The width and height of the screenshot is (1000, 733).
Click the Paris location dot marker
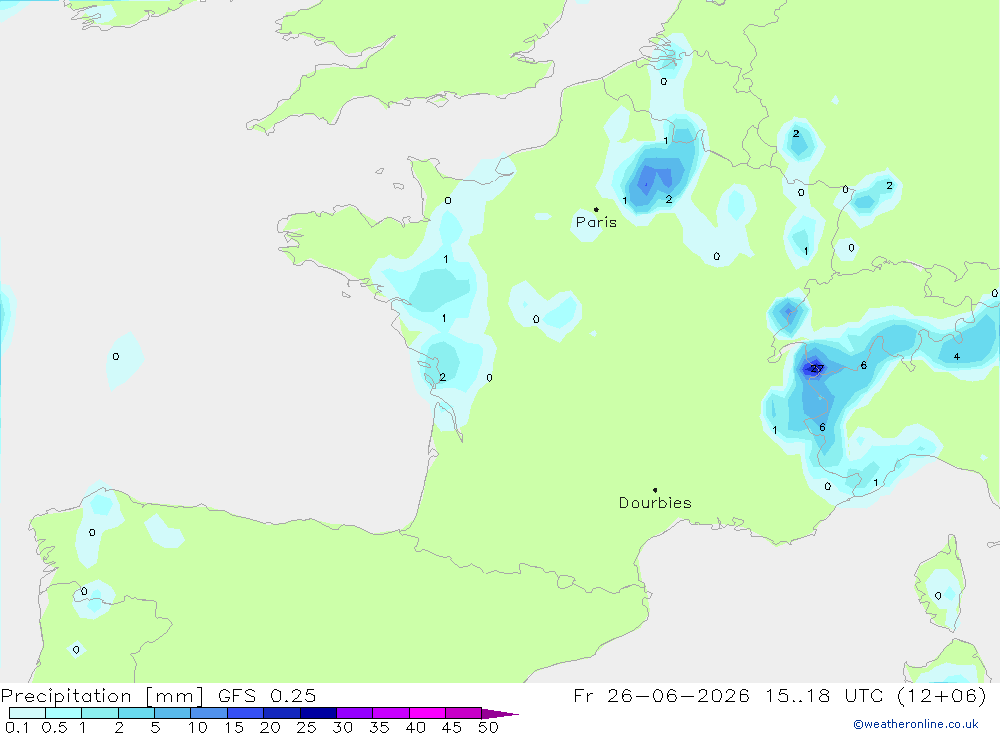[596, 209]
